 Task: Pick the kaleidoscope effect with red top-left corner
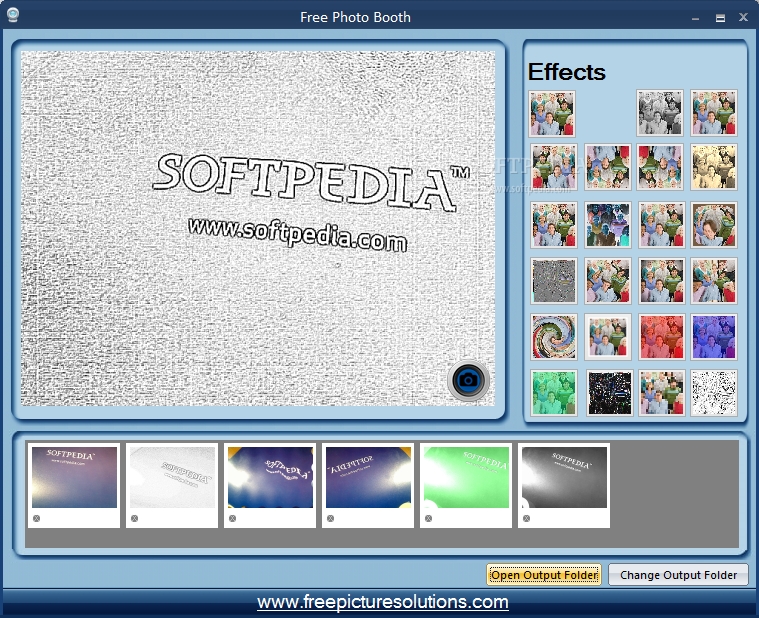point(659,167)
